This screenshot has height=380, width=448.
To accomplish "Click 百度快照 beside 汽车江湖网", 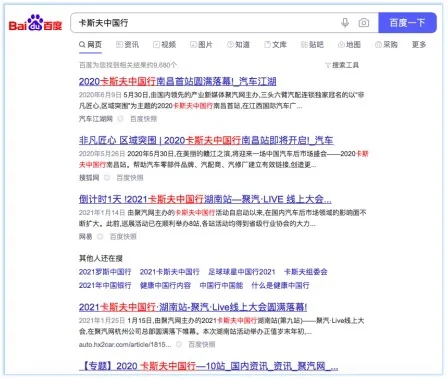I will (143, 119).
